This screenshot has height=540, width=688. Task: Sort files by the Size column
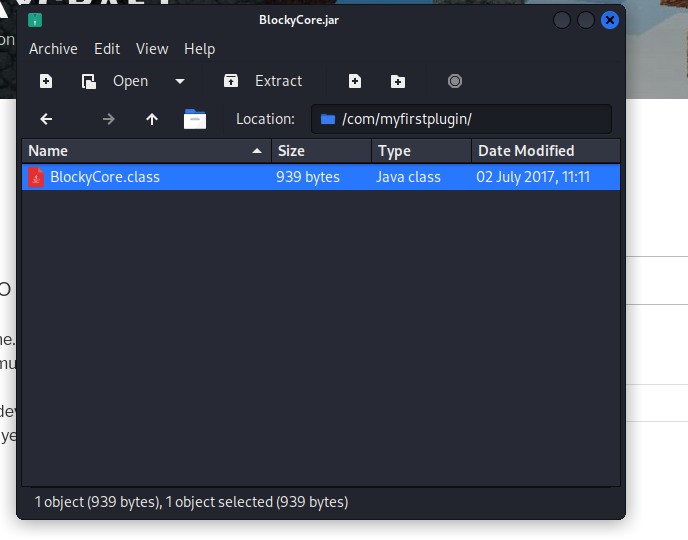click(320, 151)
